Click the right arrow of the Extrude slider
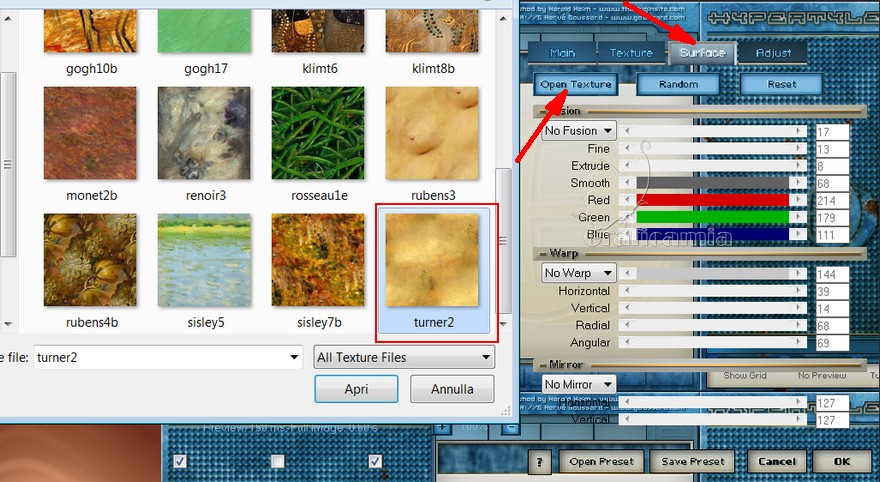The width and height of the screenshot is (880, 482). pos(798,166)
